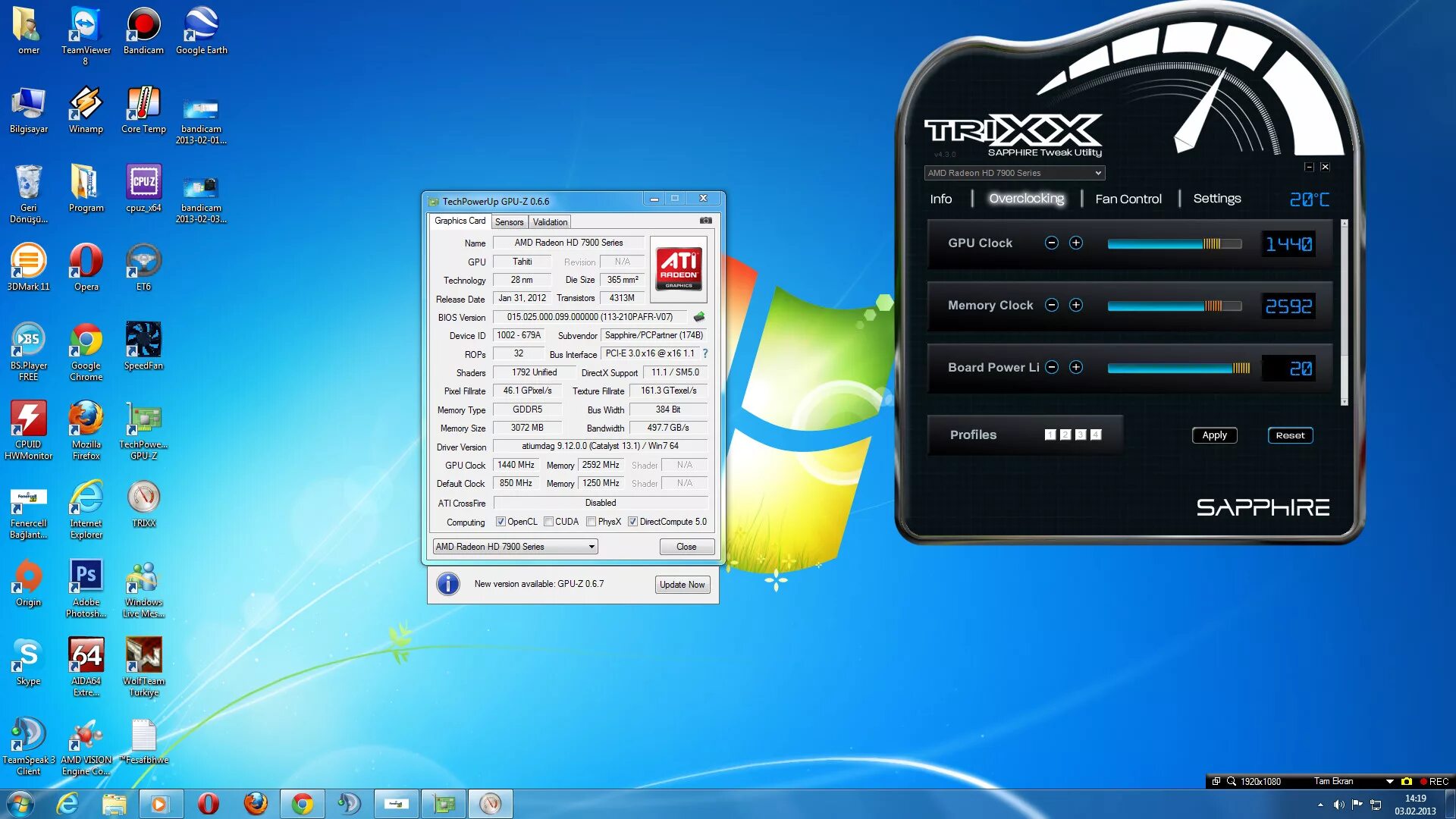This screenshot has width=1456, height=819.
Task: Decrease Memory Clock with minus icon
Action: (x=1051, y=305)
